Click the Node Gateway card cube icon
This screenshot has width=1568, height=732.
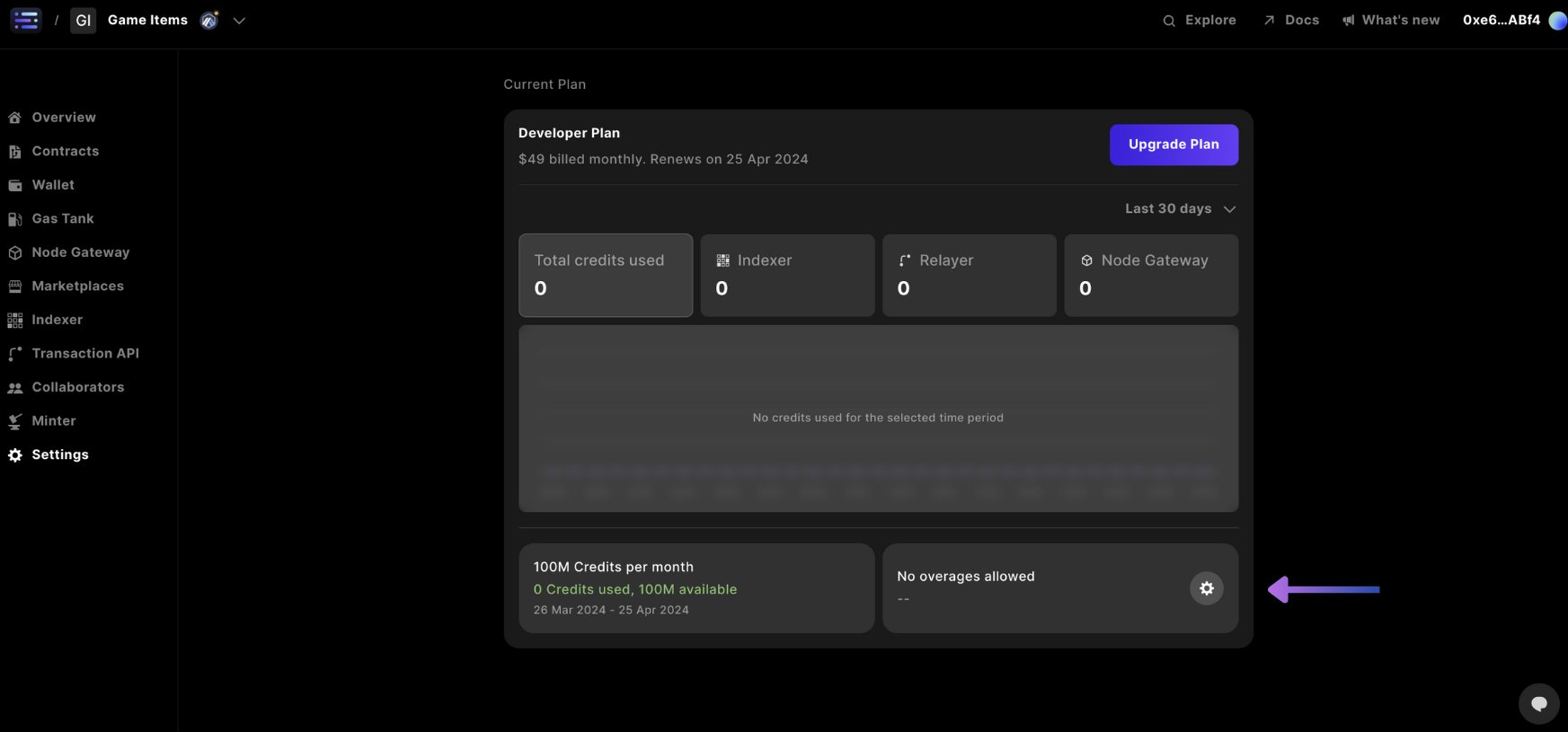[1086, 260]
